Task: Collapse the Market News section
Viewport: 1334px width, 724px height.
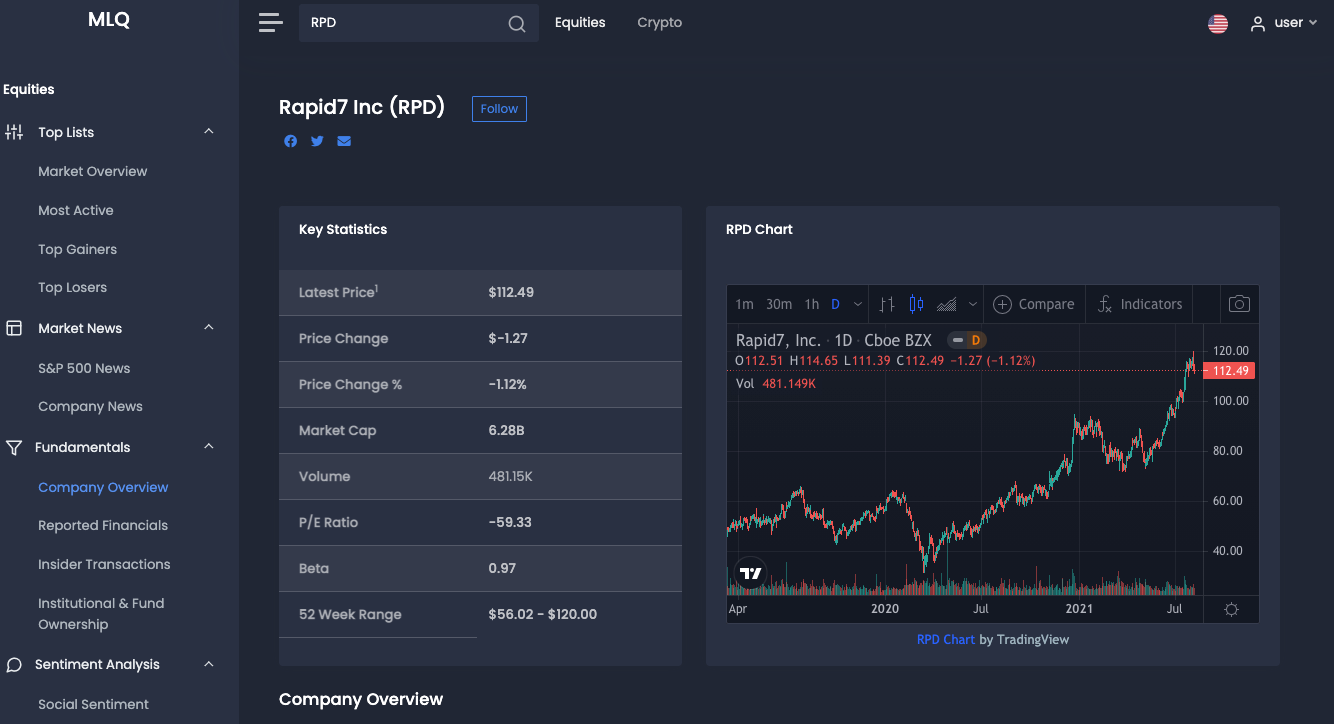Action: (209, 327)
